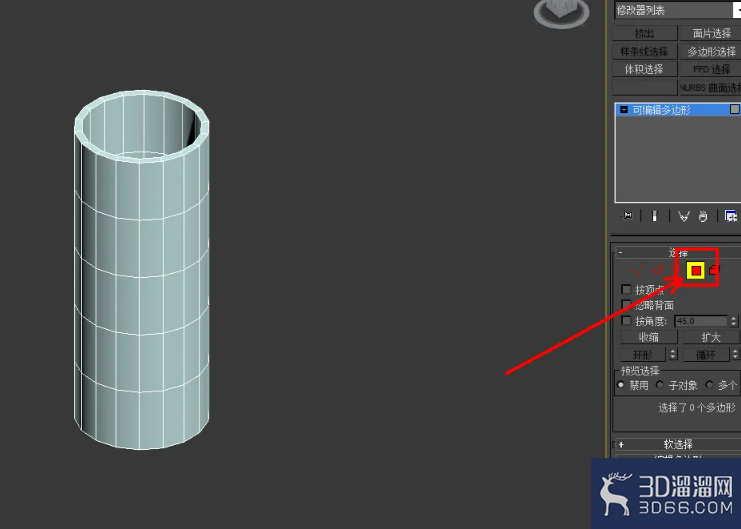The height and width of the screenshot is (529, 741).
Task: Click 按角度 value spinner arrows
Action: point(733,321)
